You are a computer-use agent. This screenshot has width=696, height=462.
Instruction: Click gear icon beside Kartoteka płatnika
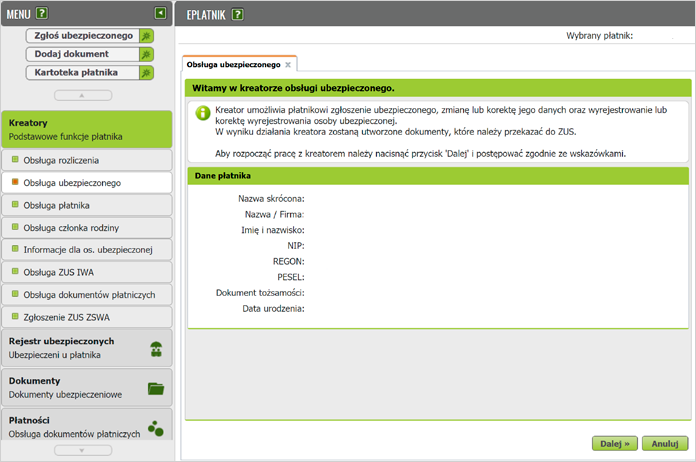click(146, 73)
